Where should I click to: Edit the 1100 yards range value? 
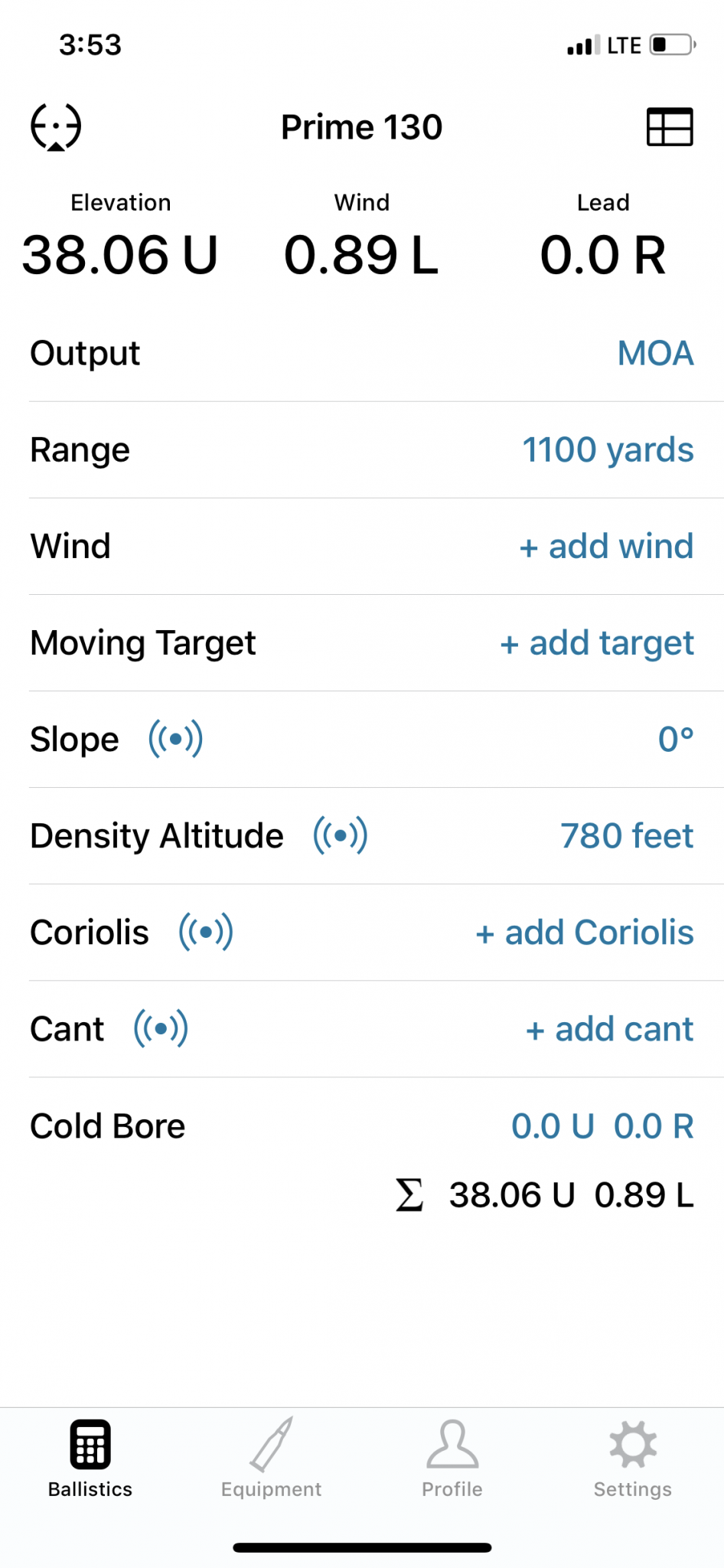tap(608, 450)
